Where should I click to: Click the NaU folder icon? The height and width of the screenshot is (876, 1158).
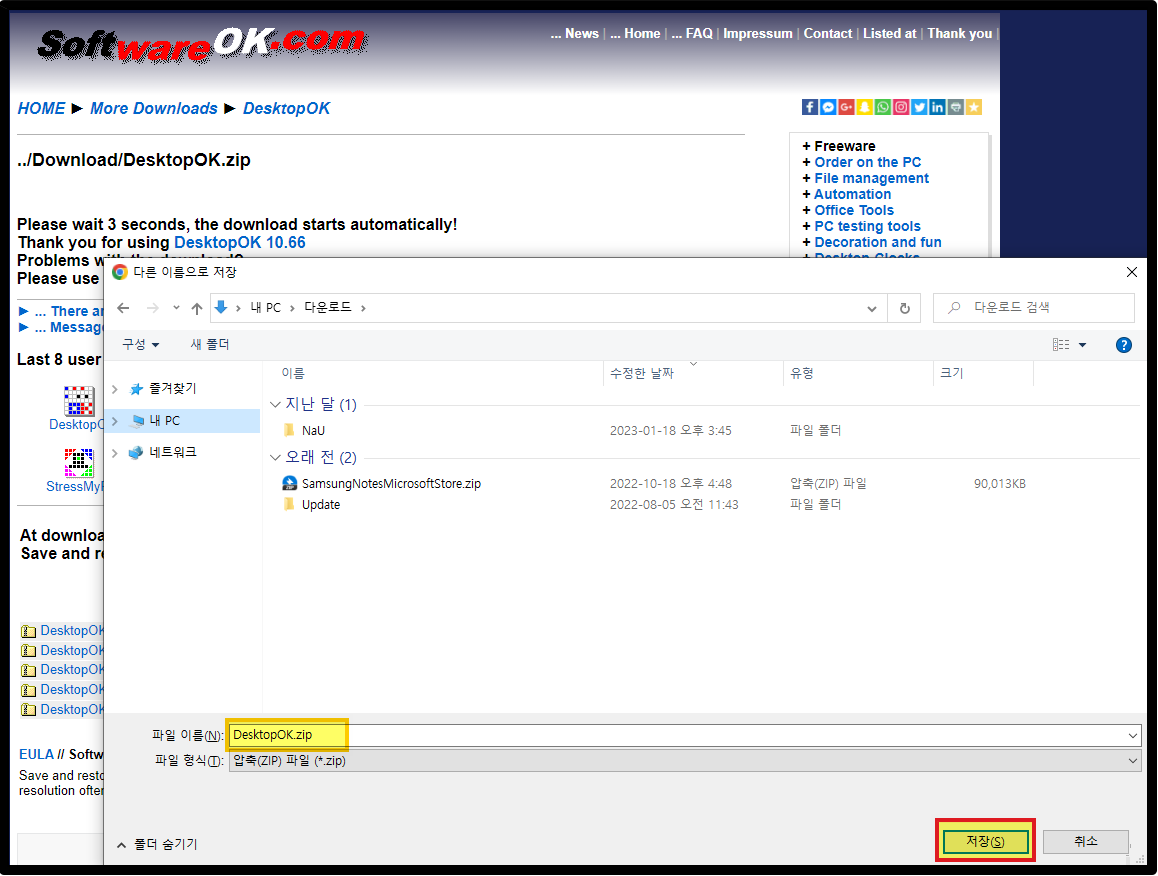click(x=290, y=430)
